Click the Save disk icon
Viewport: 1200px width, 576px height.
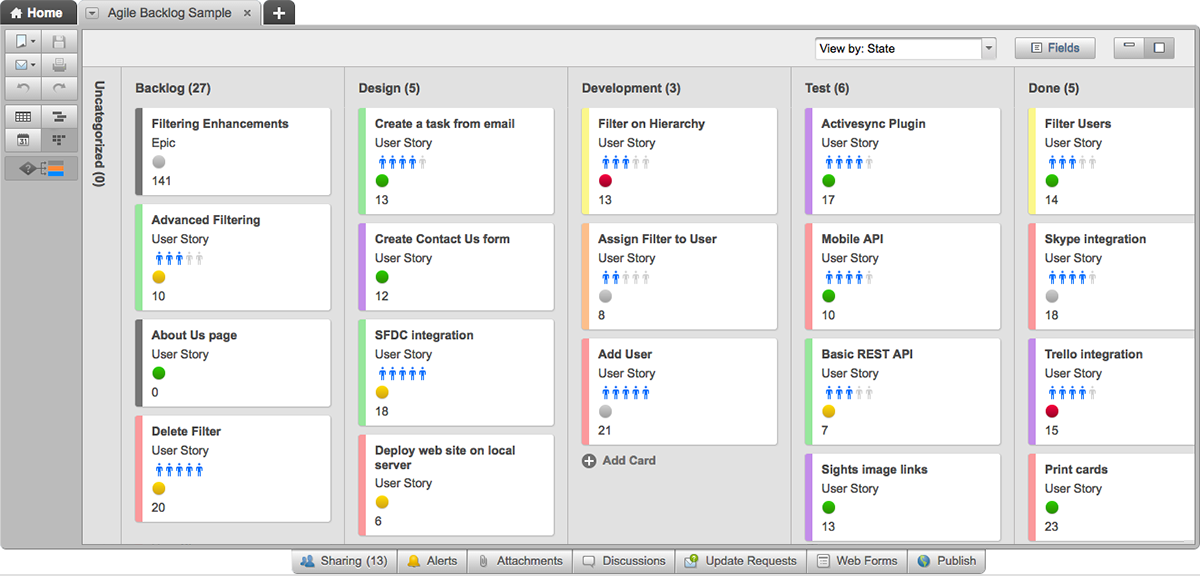coord(59,42)
